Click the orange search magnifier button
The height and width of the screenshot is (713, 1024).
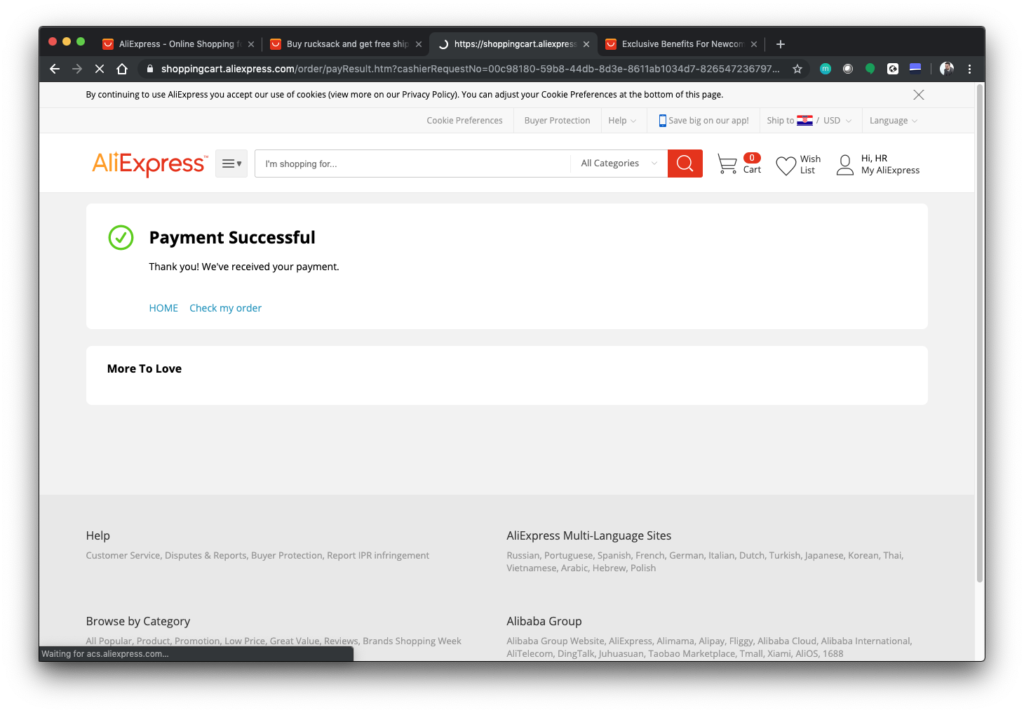pyautogui.click(x=685, y=164)
